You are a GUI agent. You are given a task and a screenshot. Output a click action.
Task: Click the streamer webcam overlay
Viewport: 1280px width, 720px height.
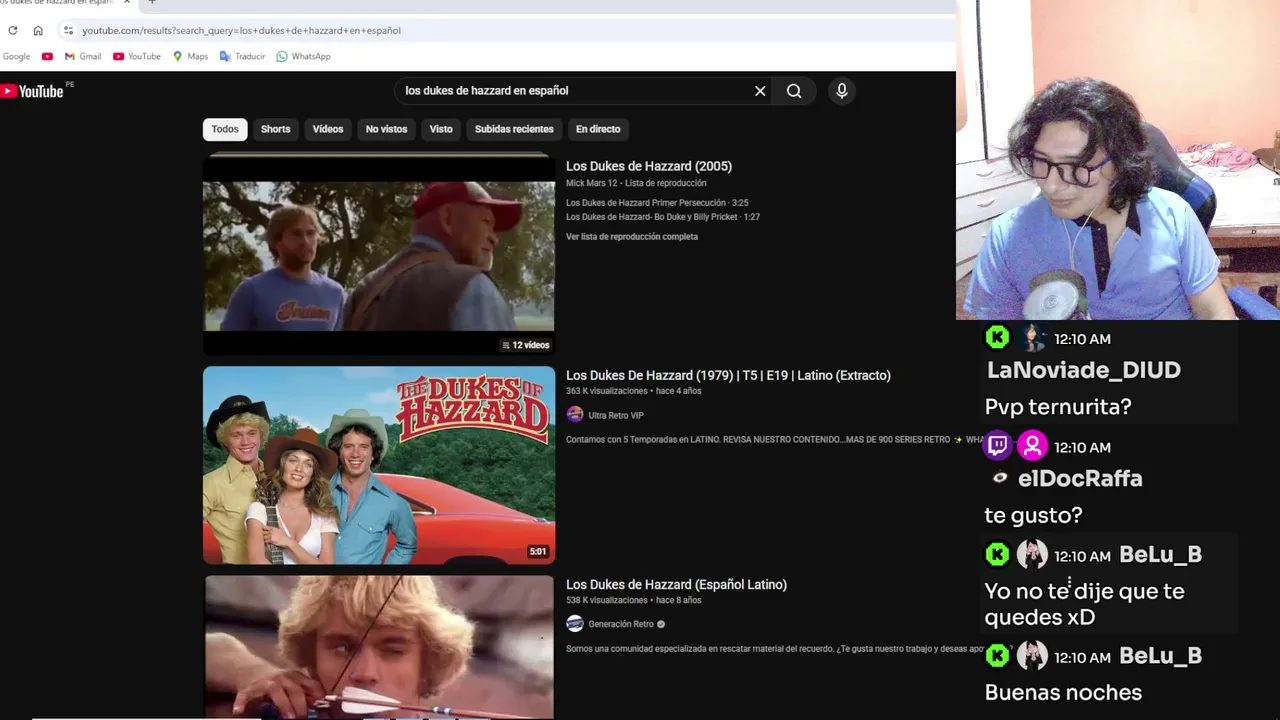(1118, 160)
